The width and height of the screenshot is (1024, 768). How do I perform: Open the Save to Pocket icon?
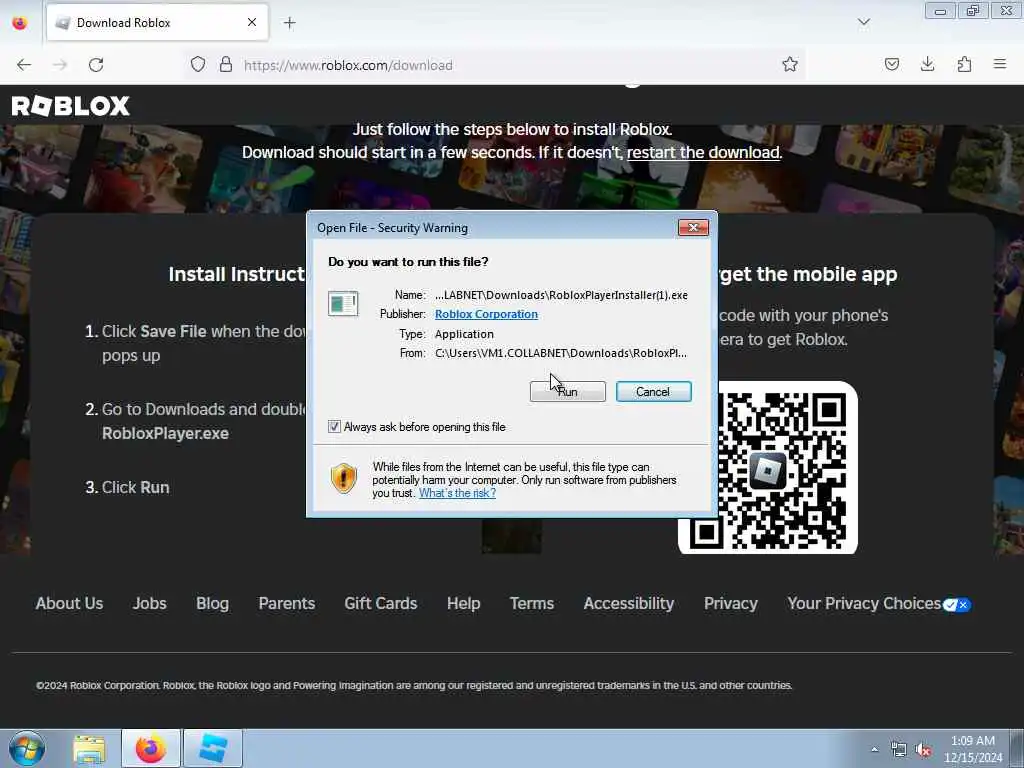891,65
